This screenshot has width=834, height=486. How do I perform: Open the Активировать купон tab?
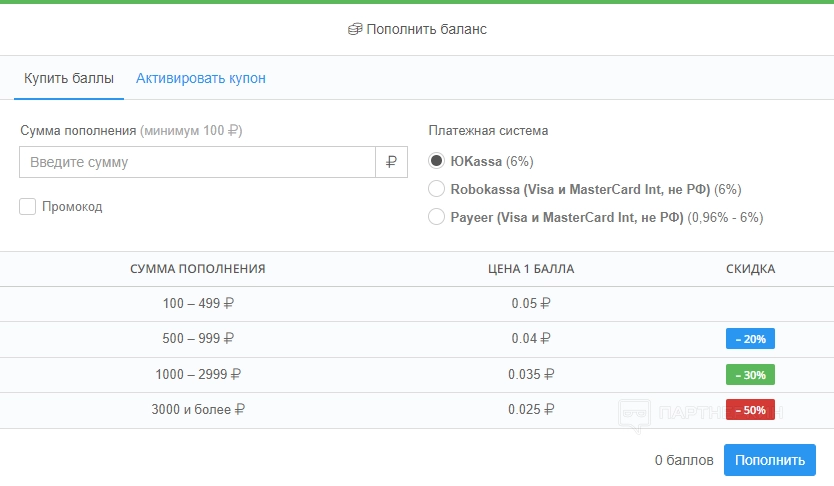pyautogui.click(x=201, y=78)
